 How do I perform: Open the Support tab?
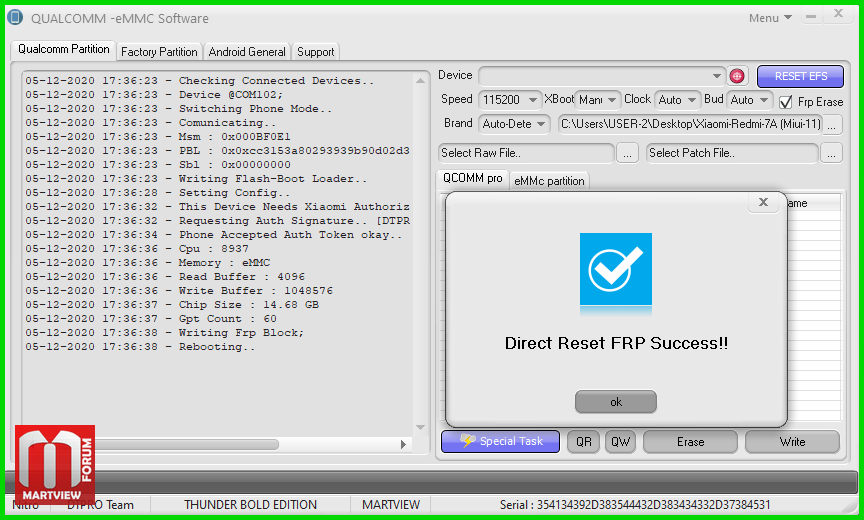coord(315,52)
